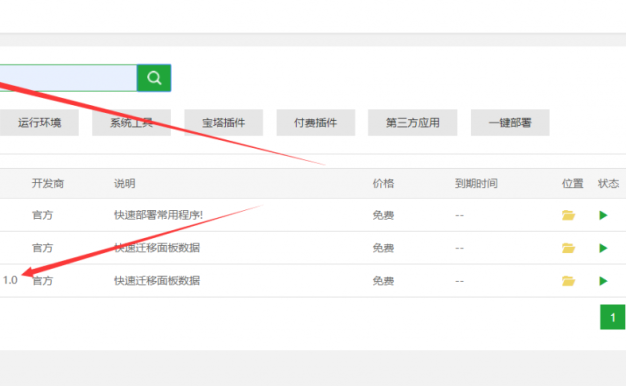Click the green magnifier search button

point(154,78)
